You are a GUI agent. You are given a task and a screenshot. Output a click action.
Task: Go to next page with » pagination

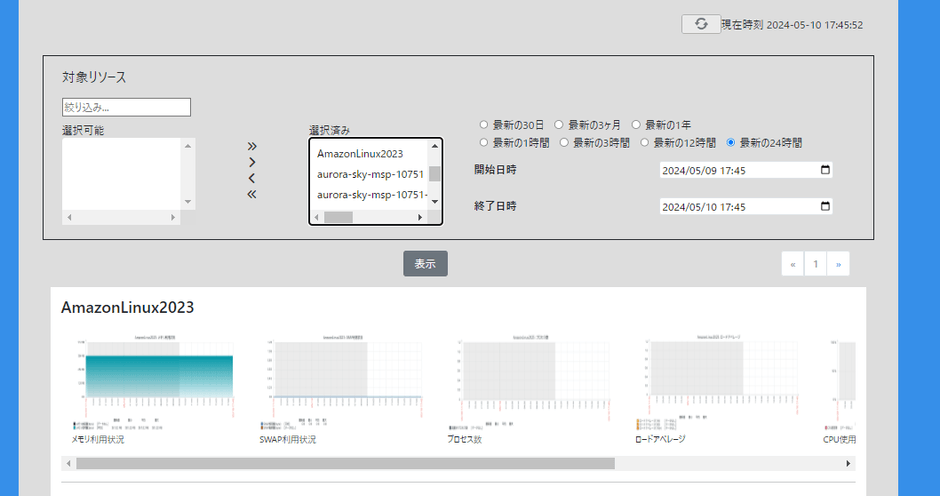(838, 264)
